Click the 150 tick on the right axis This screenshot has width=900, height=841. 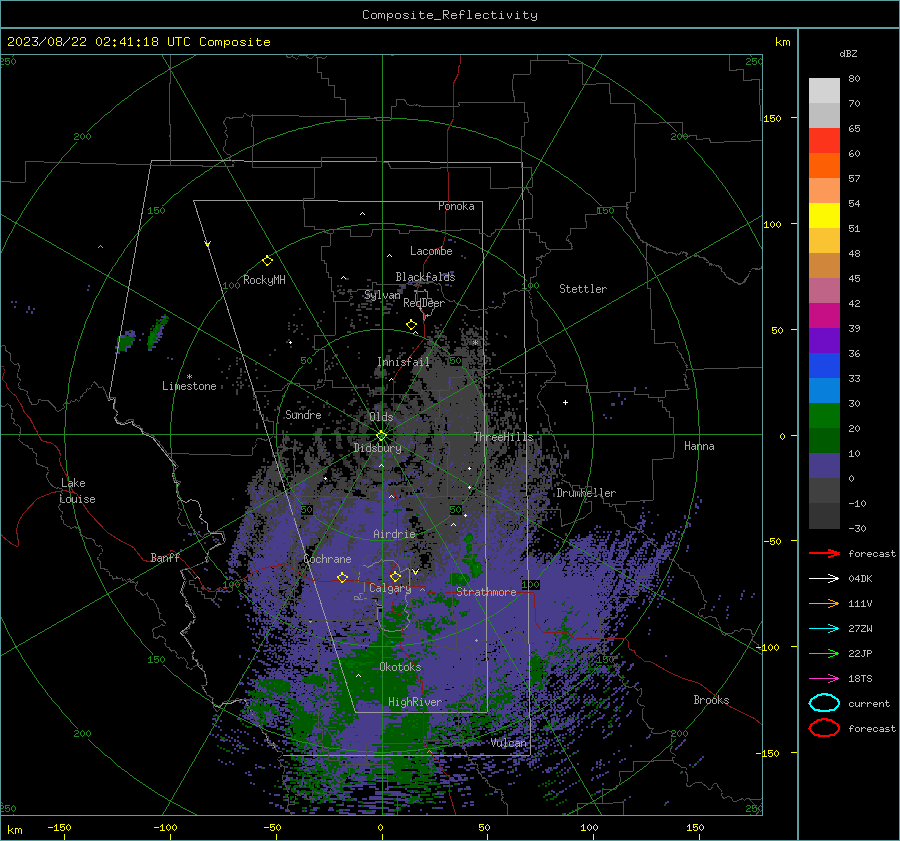tap(772, 118)
